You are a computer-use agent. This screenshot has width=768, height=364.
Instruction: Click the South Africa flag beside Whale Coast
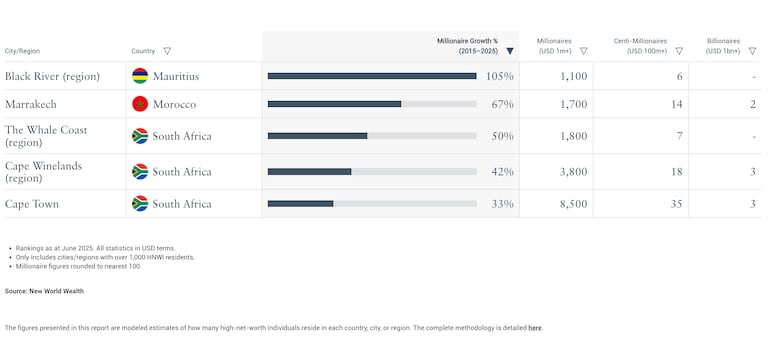pos(140,136)
